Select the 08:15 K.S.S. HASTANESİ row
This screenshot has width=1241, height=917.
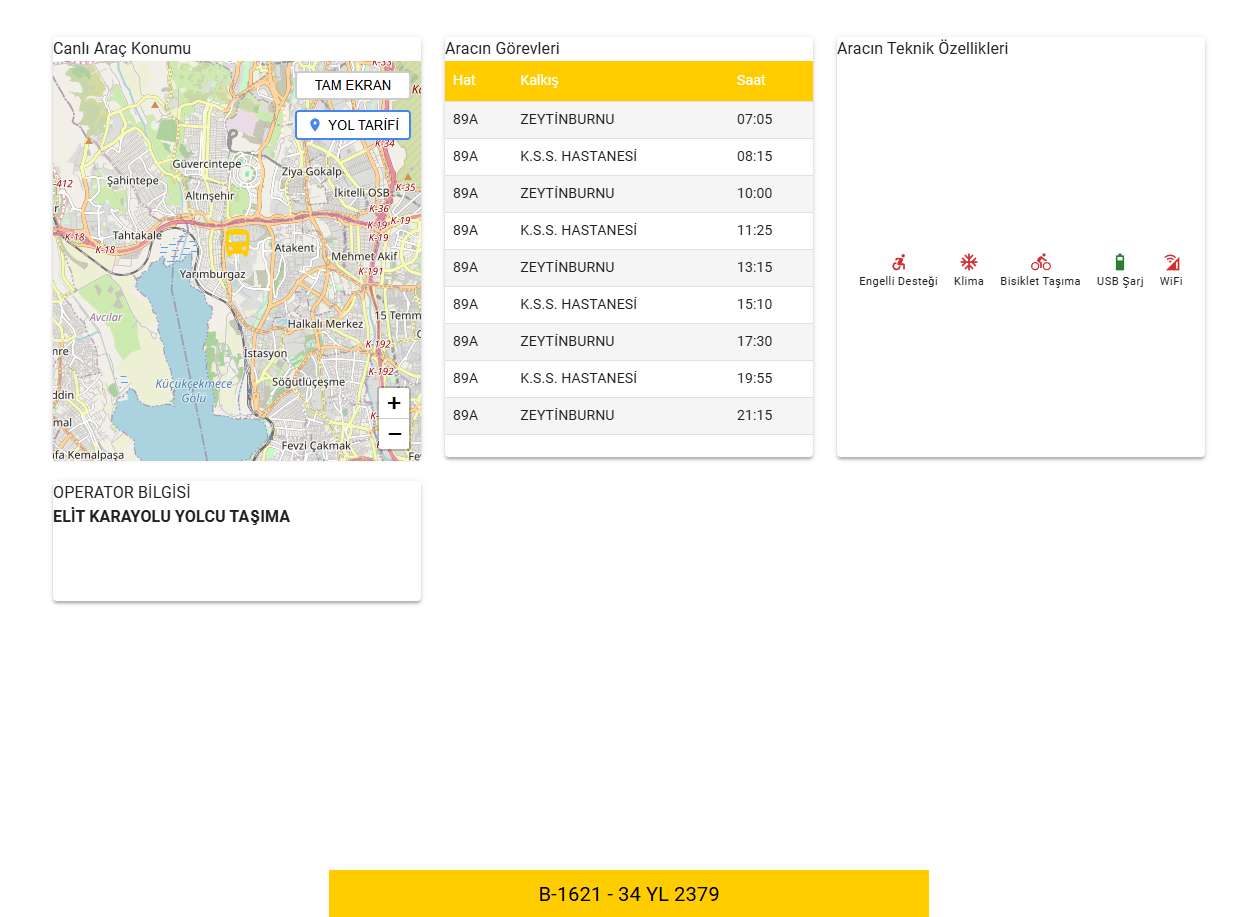(628, 156)
